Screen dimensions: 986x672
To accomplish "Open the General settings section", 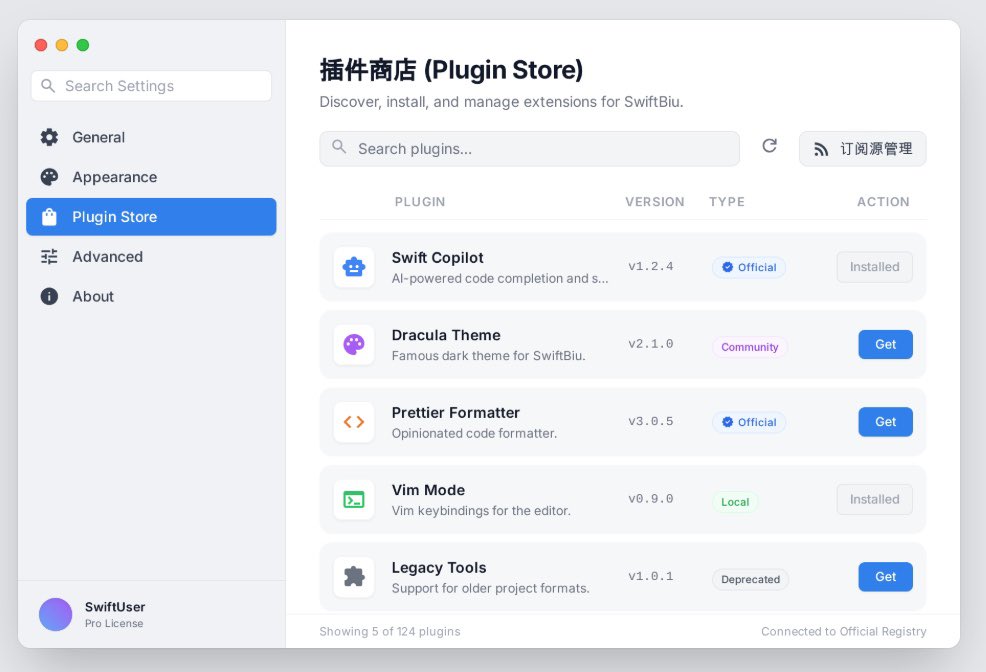I will [151, 137].
